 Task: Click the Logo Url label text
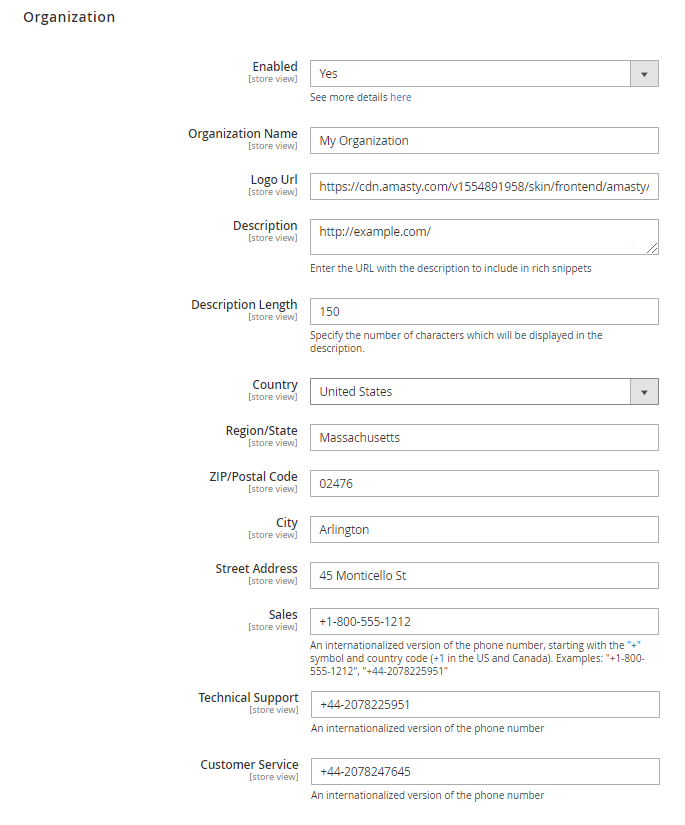coord(273,180)
